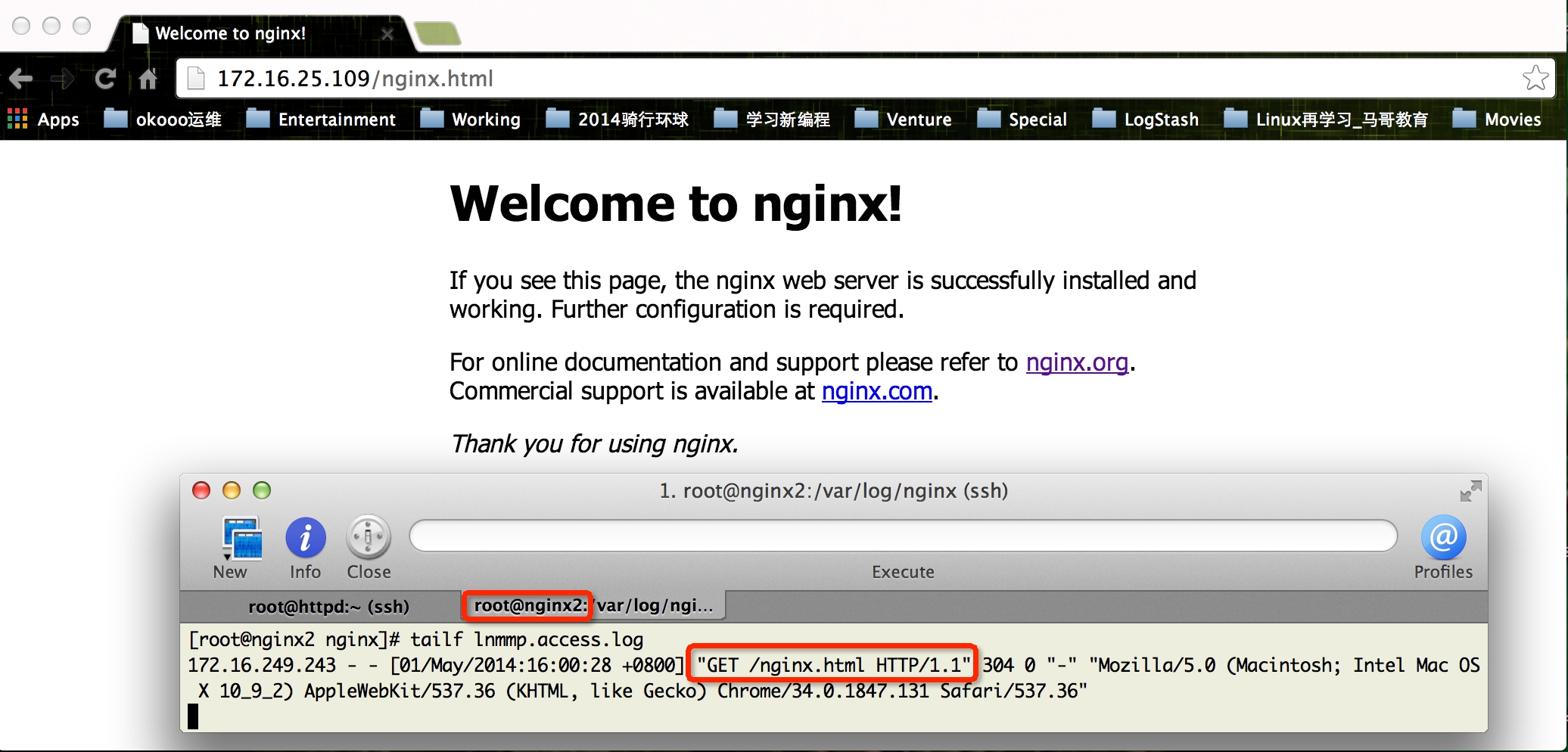Open the Special bookmark folder

pos(1022,119)
